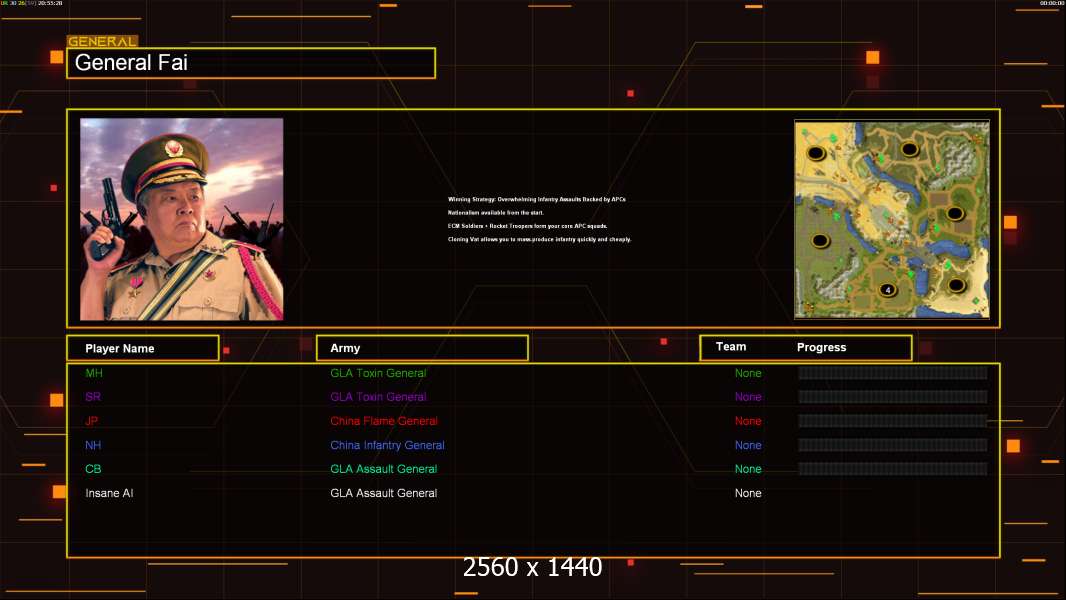The height and width of the screenshot is (600, 1066).
Task: Select player name "SR"
Action: [93, 397]
